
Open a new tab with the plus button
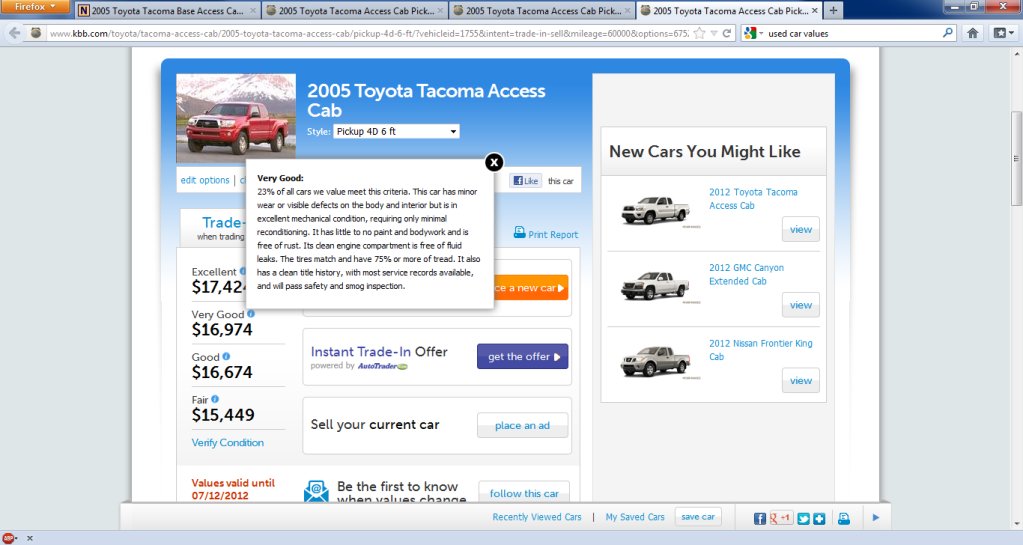tap(833, 10)
